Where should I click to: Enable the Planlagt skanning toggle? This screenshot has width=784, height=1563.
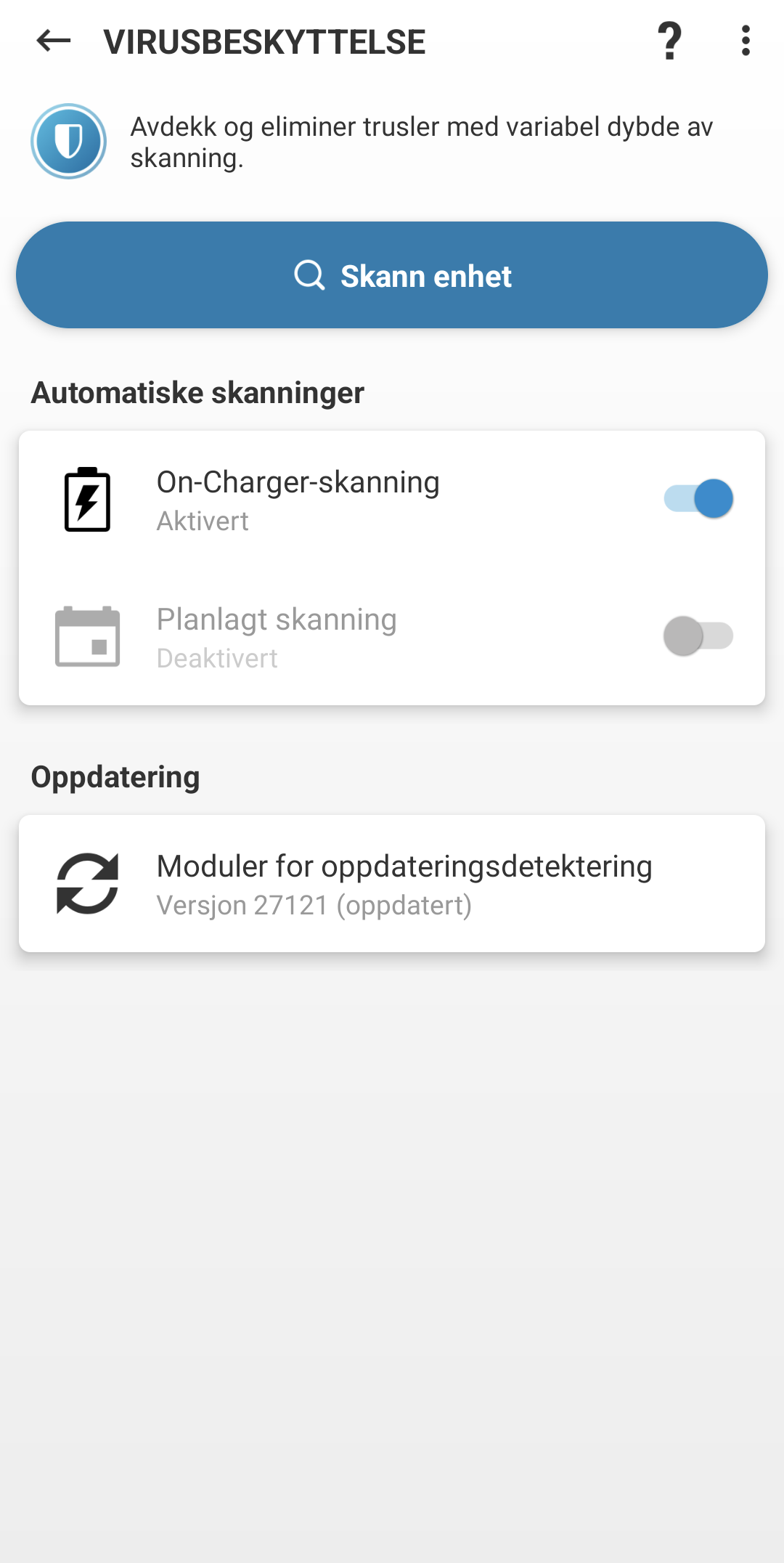699,636
